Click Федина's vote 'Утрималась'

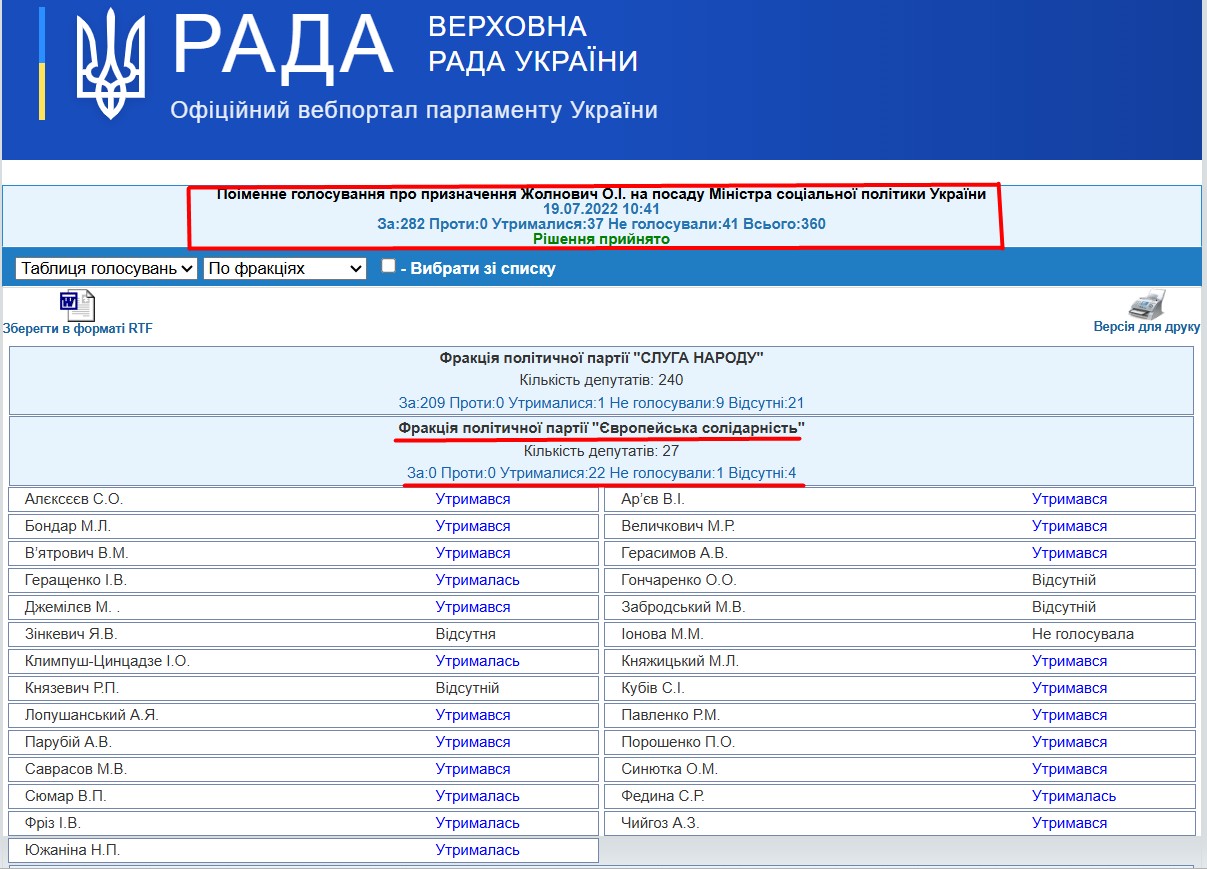pyautogui.click(x=1074, y=796)
